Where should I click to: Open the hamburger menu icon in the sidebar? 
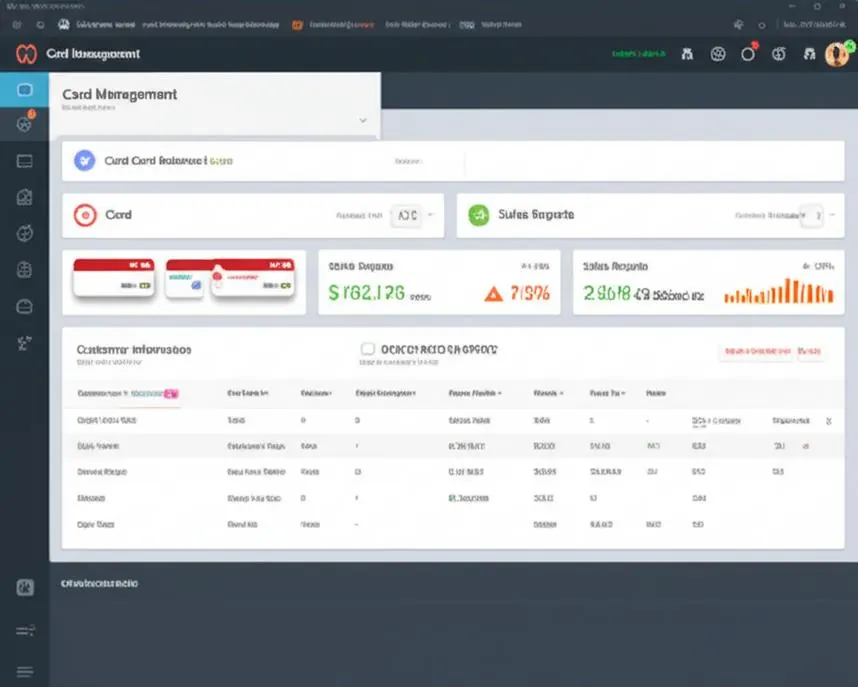(x=25, y=671)
